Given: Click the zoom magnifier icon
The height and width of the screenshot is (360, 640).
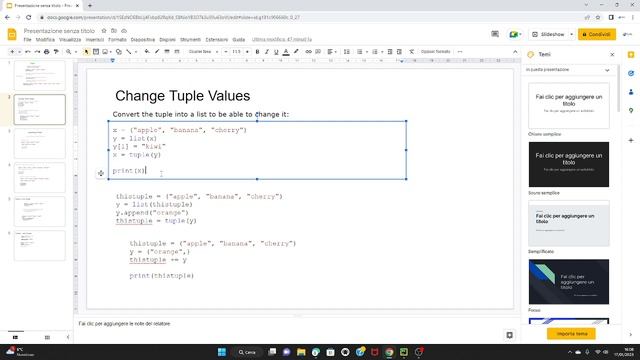Looking at the screenshot, I should click(69, 52).
